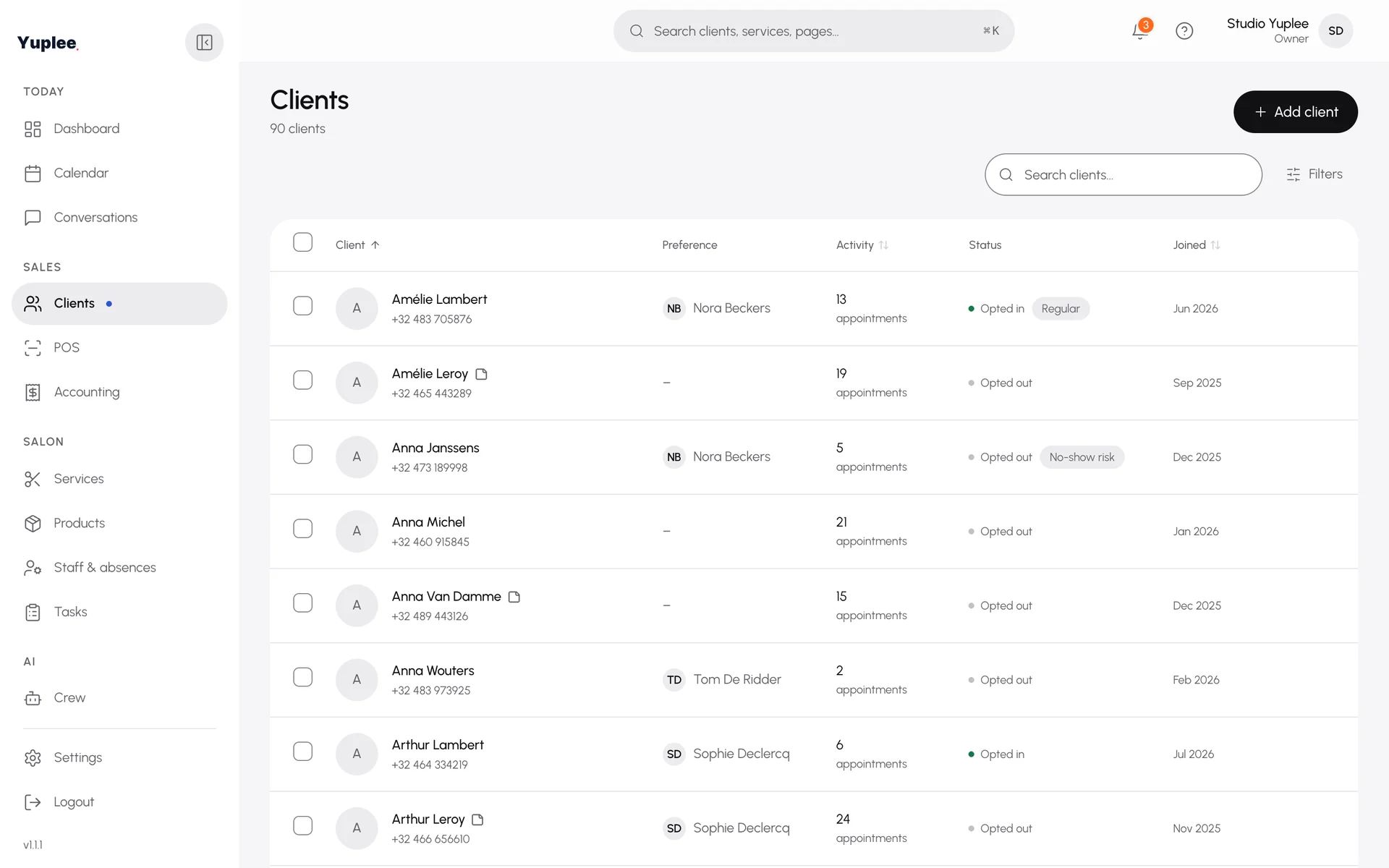
Task: Click Tom De Ridder preference
Action: tap(722, 680)
